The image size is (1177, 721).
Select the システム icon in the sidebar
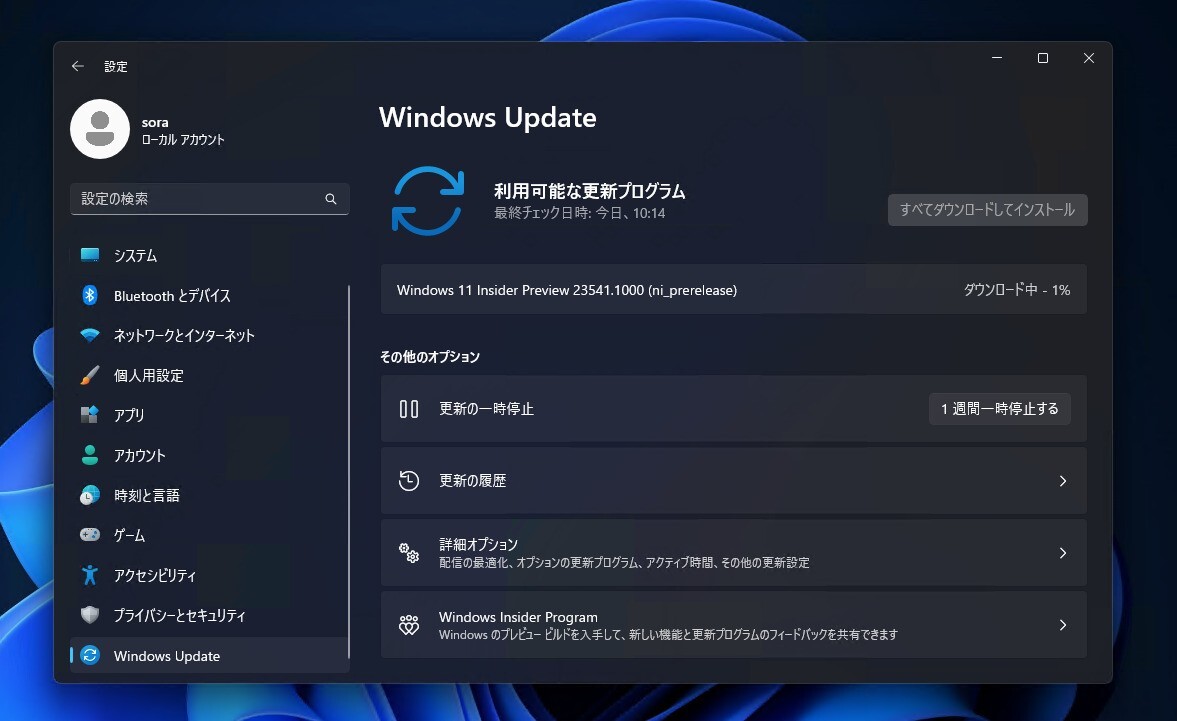pyautogui.click(x=88, y=255)
